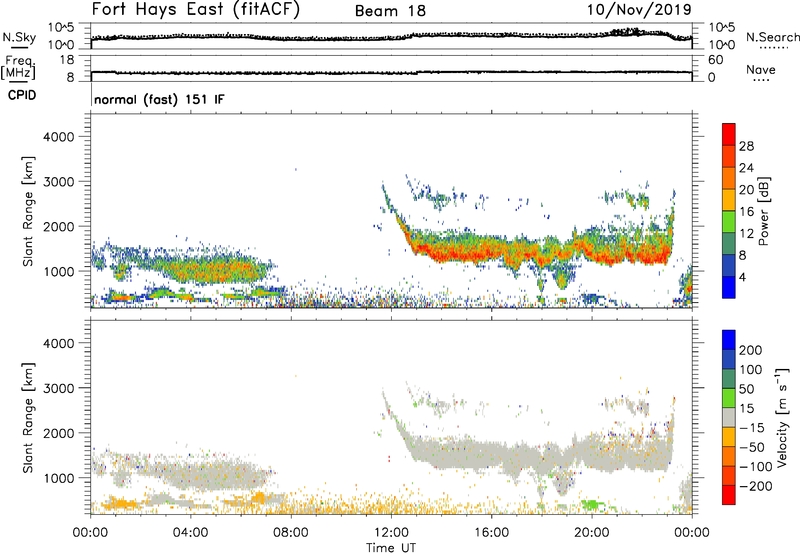Image resolution: width=800 pixels, height=554 pixels.
Task: Click the '-200' label on Velocity colorbar
Action: 756,486
